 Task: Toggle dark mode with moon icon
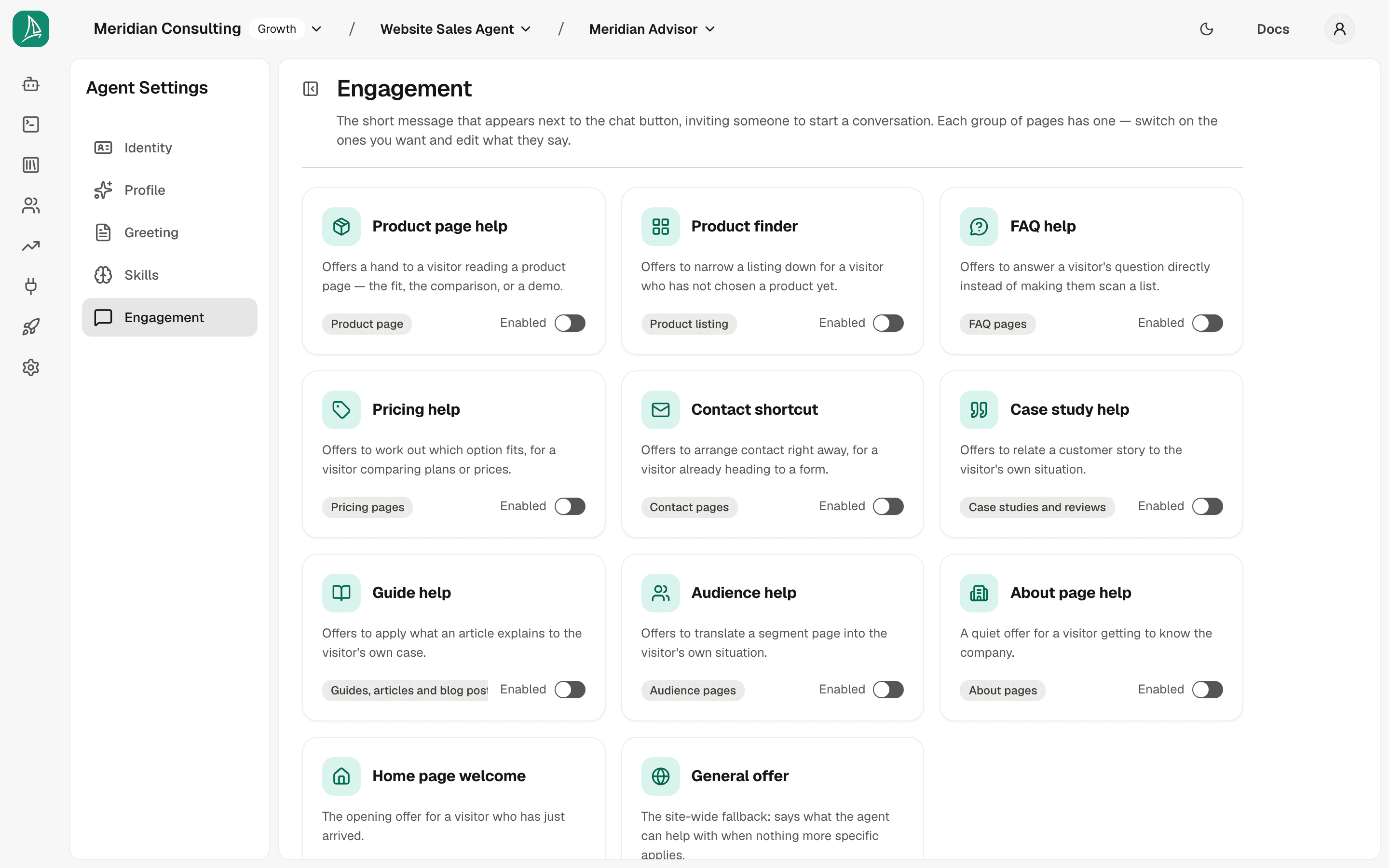point(1207,29)
